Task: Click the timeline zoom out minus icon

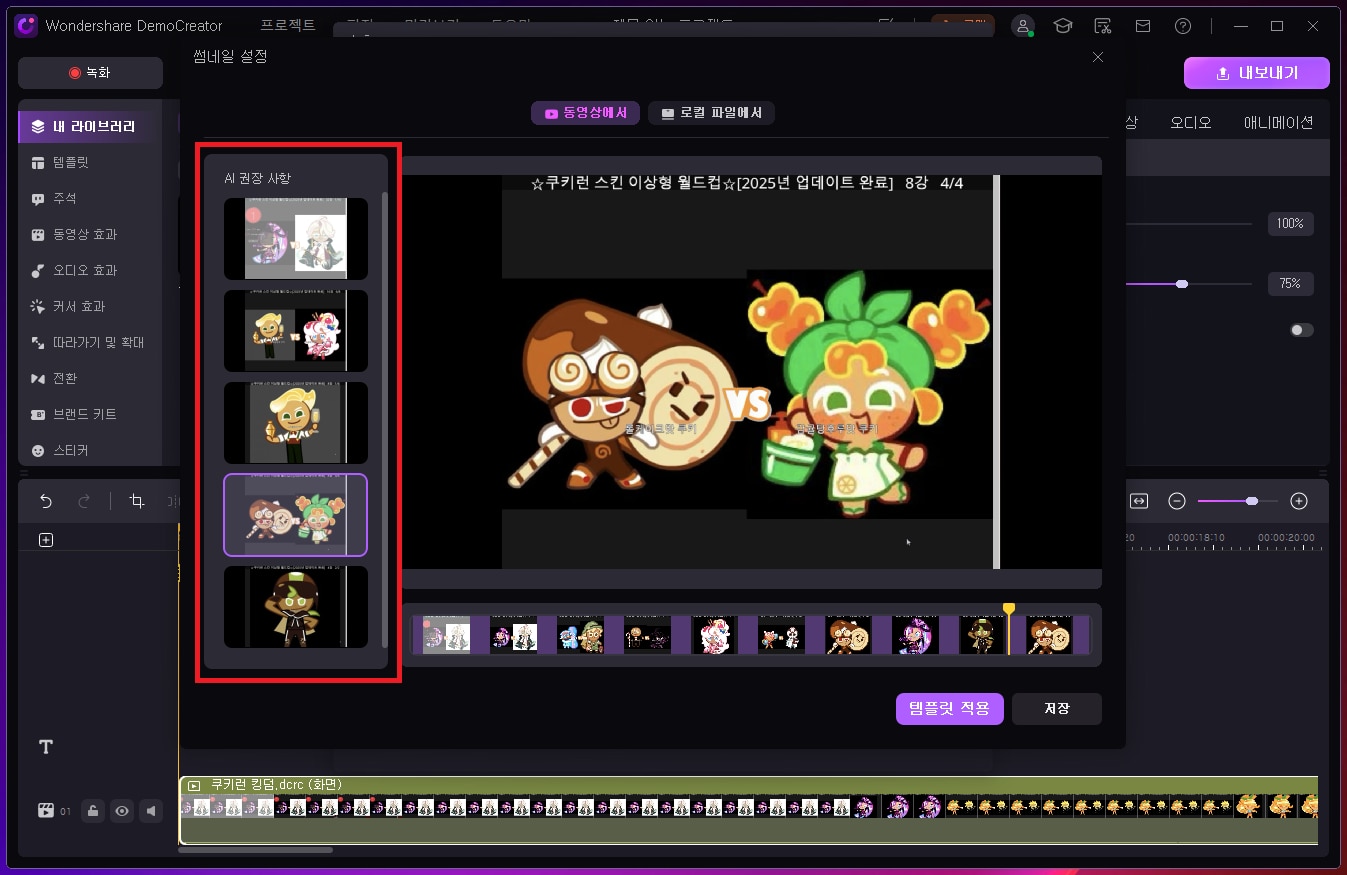Action: coord(1177,501)
